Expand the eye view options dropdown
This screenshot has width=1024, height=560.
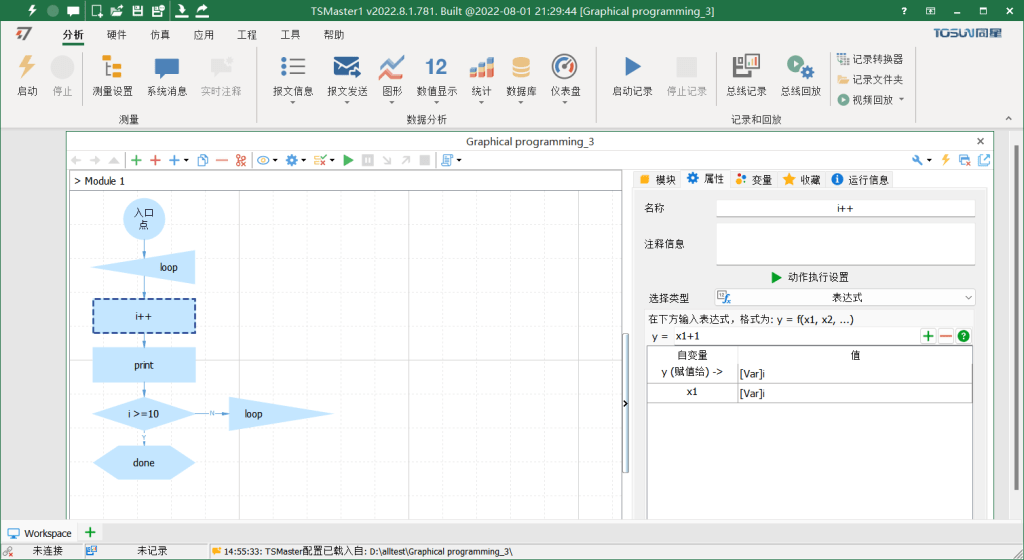[268, 160]
